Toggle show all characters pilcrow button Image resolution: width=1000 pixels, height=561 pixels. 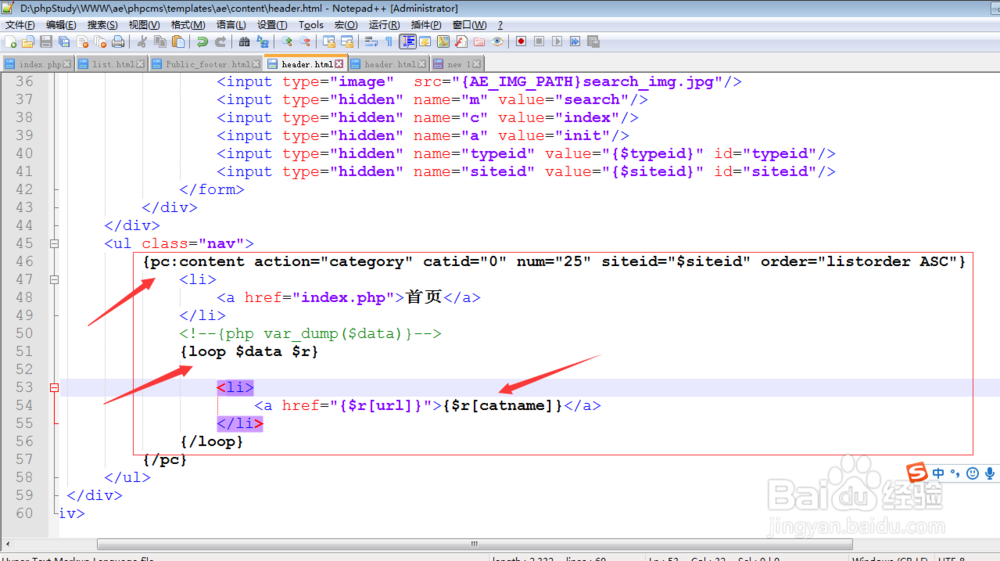click(x=388, y=41)
